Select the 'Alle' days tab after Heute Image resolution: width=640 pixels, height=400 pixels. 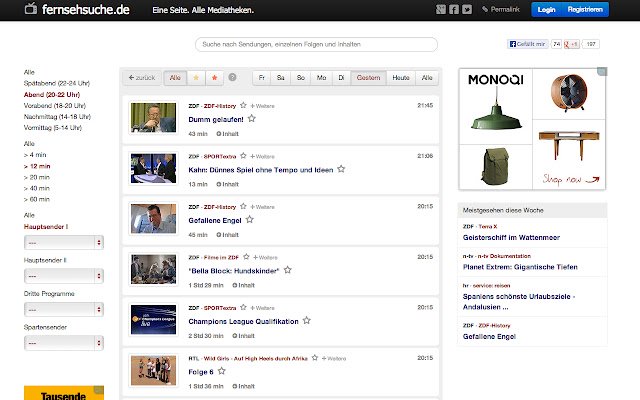pyautogui.click(x=427, y=78)
